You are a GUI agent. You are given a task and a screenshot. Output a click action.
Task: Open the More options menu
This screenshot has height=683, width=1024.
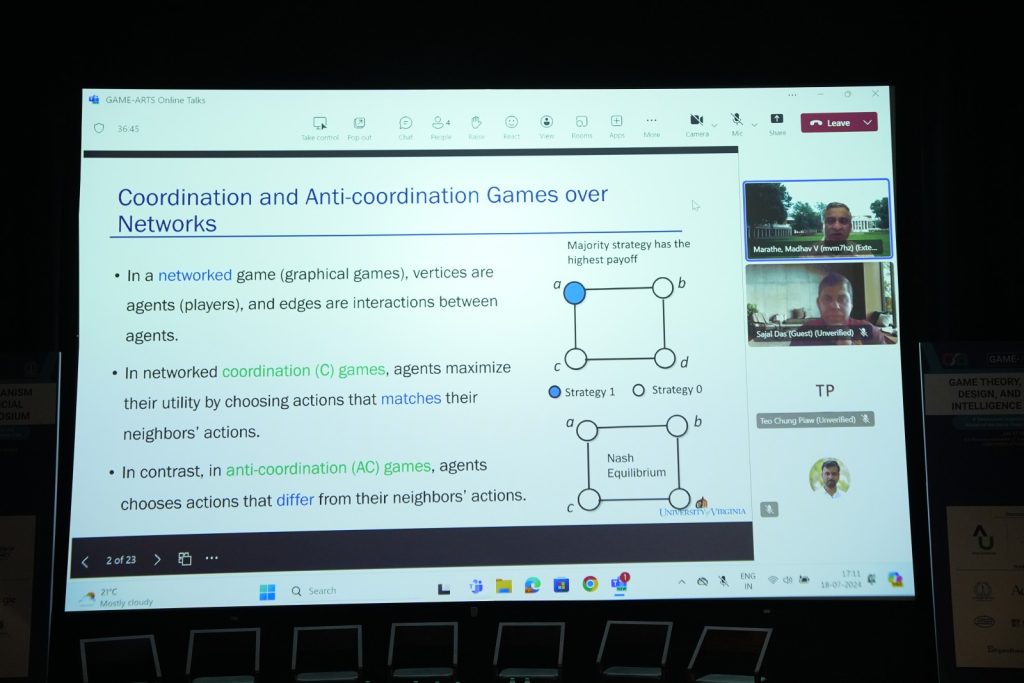point(651,122)
